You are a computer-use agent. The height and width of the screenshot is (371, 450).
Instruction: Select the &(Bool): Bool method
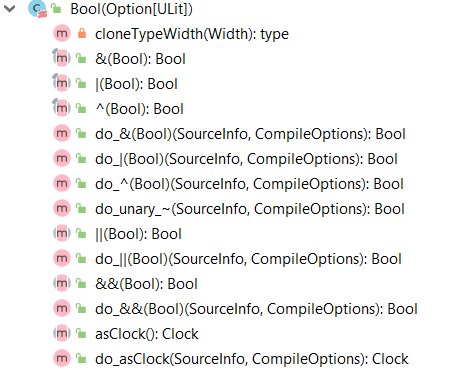click(x=140, y=59)
